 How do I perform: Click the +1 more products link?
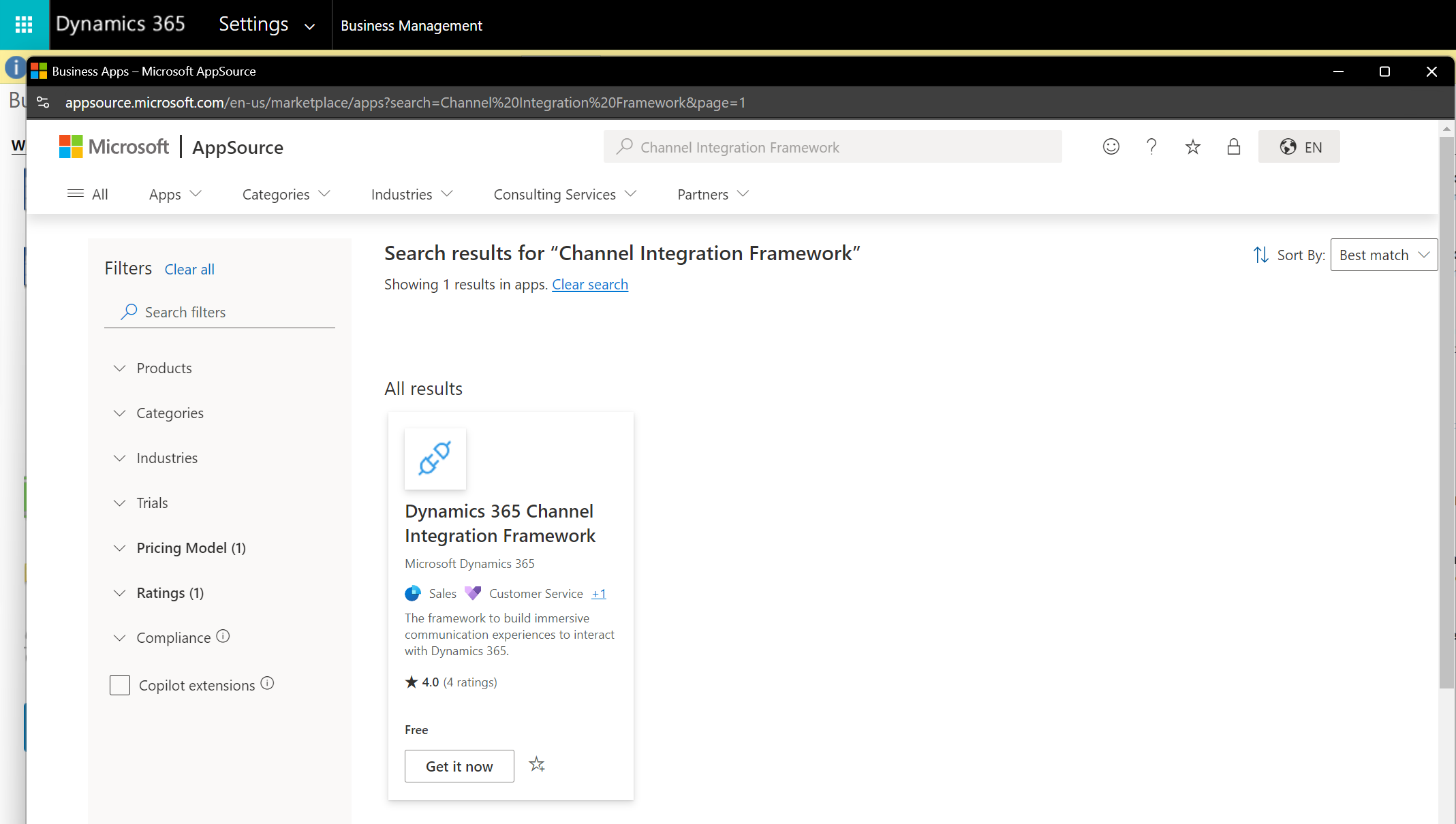(x=598, y=593)
